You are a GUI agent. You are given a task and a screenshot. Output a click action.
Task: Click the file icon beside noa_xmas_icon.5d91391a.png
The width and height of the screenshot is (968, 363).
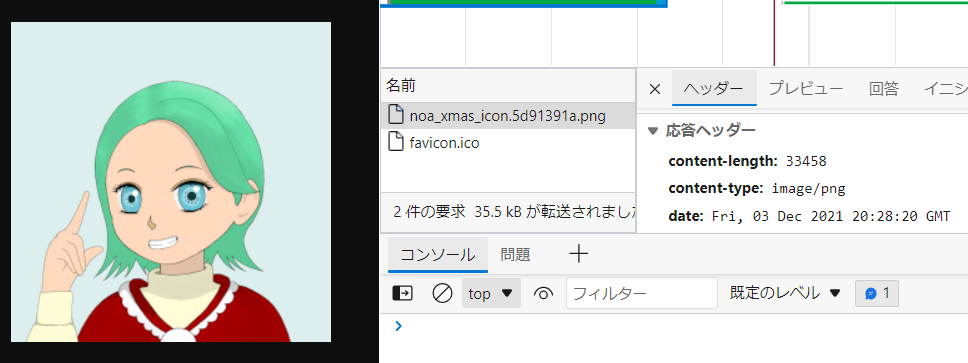[x=395, y=115]
